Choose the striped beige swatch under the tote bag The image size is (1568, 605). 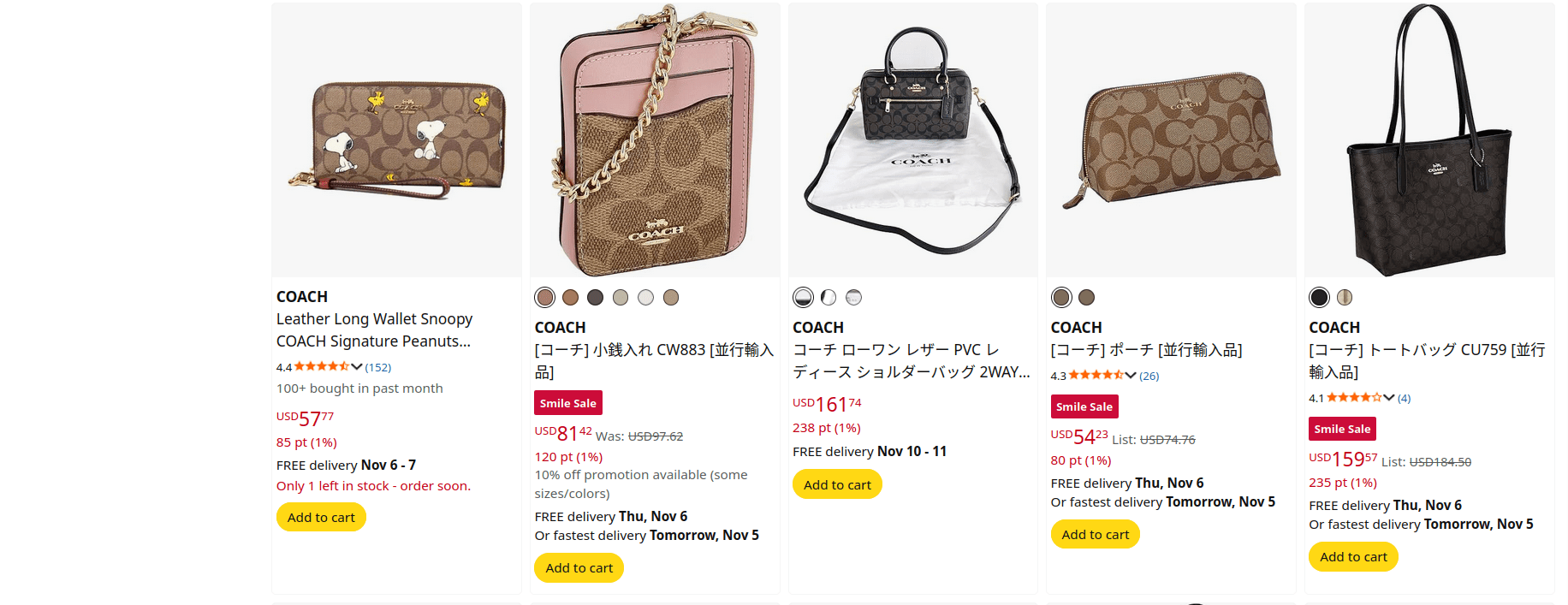click(x=1345, y=298)
